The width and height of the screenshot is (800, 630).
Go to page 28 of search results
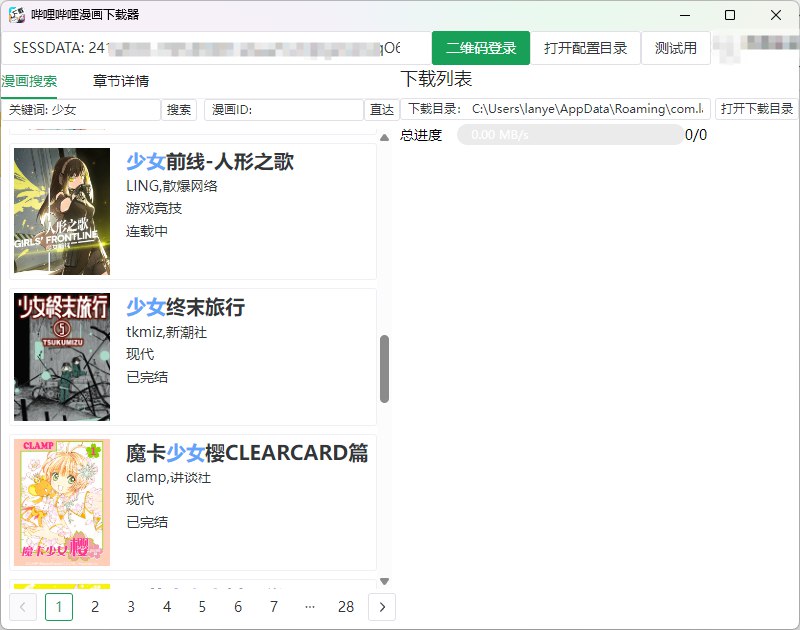[346, 607]
